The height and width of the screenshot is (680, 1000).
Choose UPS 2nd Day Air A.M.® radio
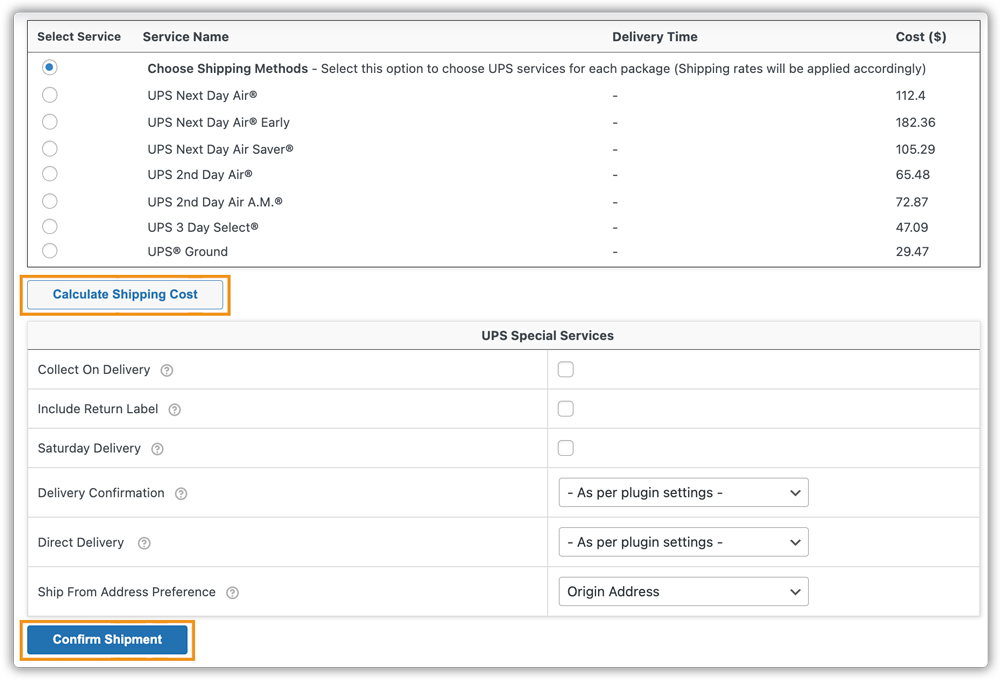pyautogui.click(x=49, y=202)
